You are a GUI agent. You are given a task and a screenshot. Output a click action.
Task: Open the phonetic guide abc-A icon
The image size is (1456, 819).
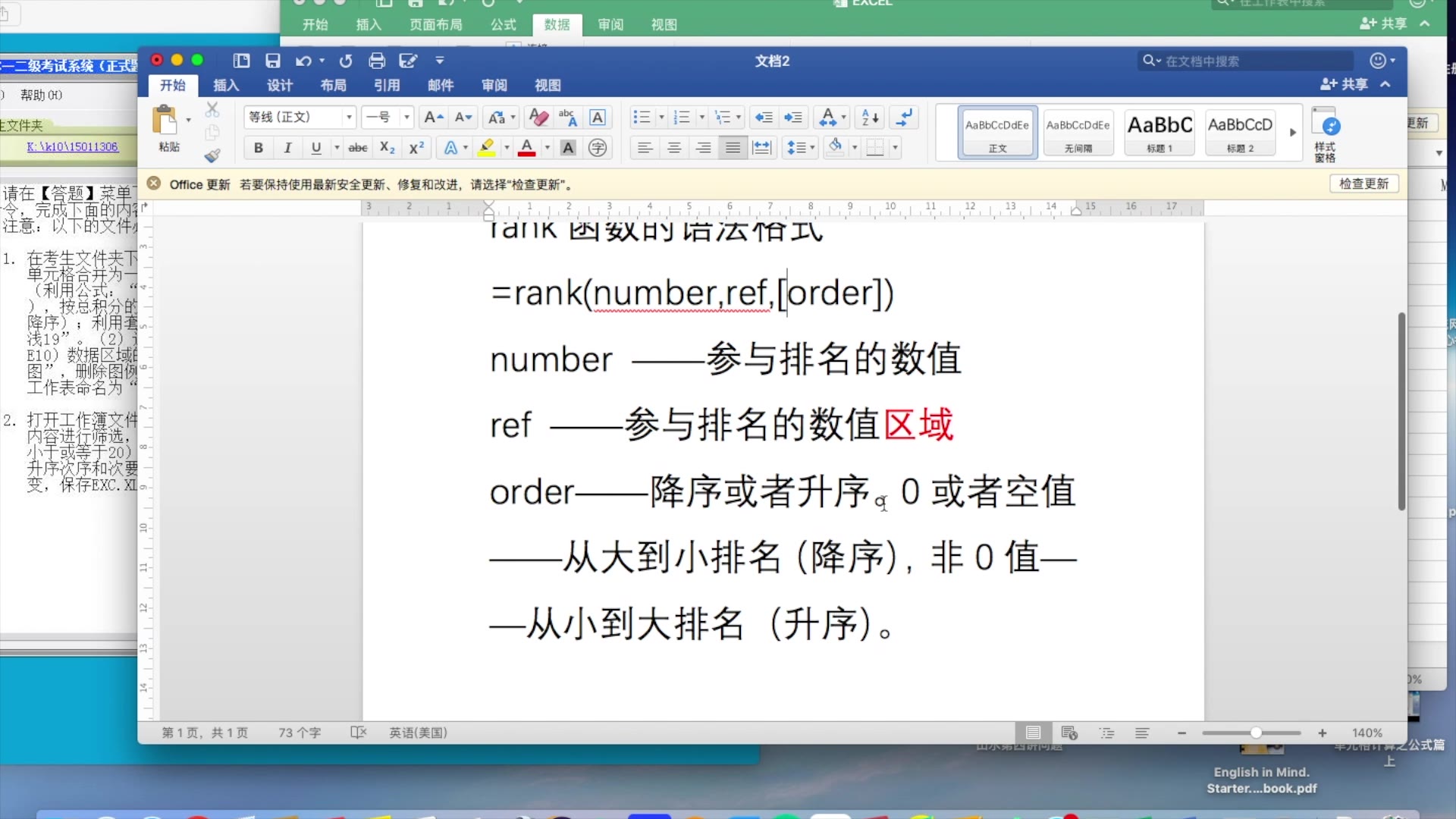(x=568, y=117)
